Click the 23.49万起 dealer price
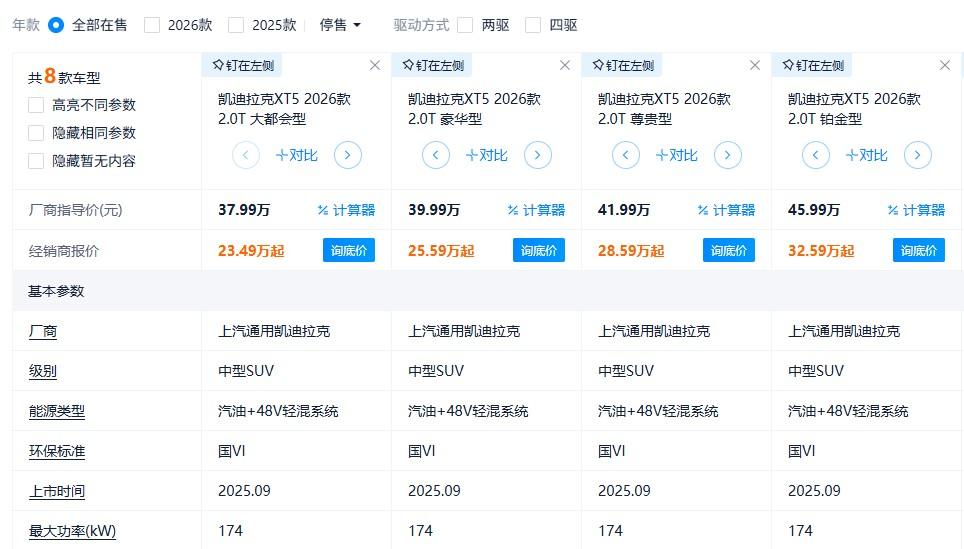The height and width of the screenshot is (549, 964). click(x=251, y=251)
